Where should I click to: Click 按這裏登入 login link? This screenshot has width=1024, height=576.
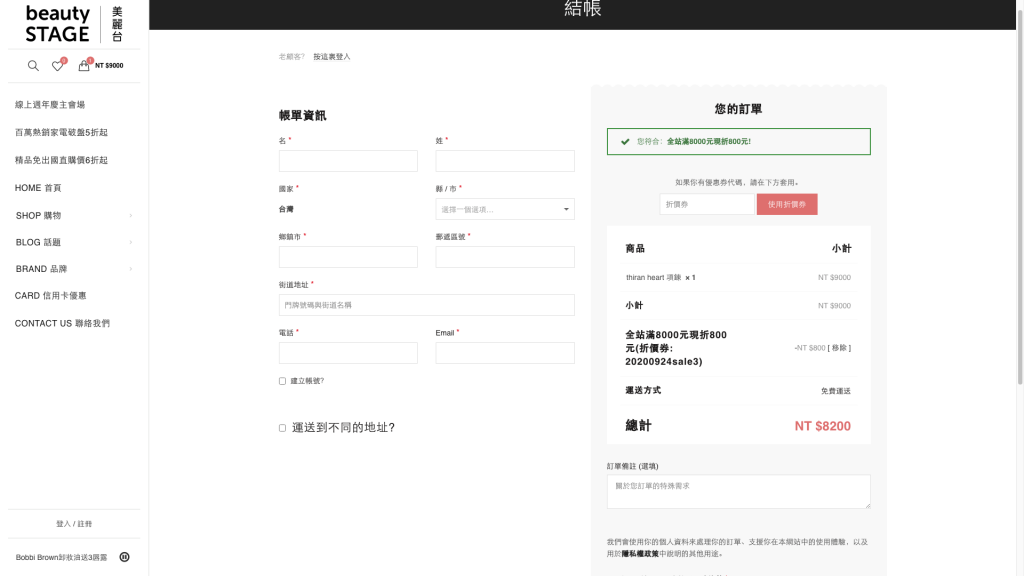coord(332,57)
